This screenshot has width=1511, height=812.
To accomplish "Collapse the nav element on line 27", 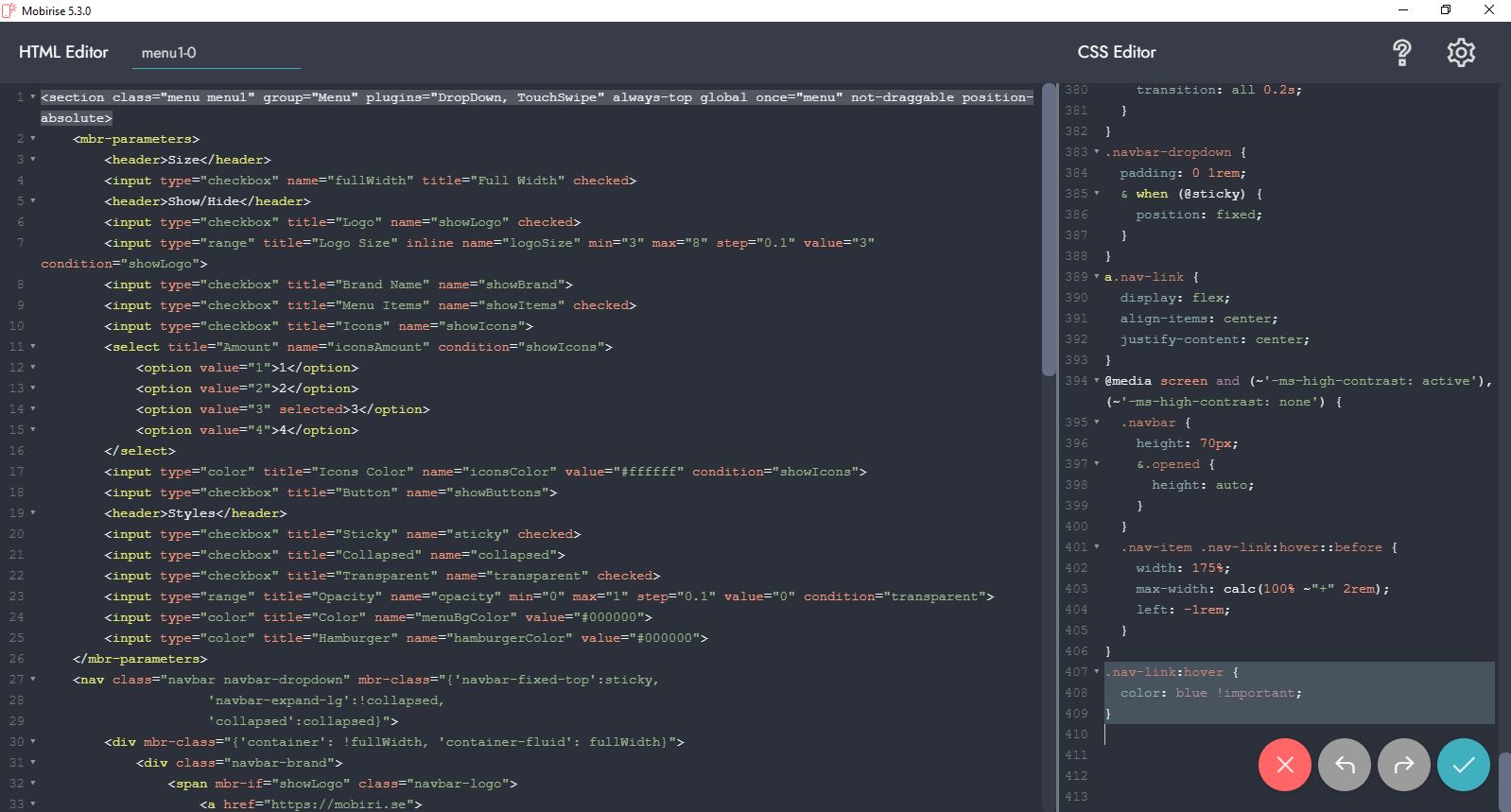I will [33, 680].
